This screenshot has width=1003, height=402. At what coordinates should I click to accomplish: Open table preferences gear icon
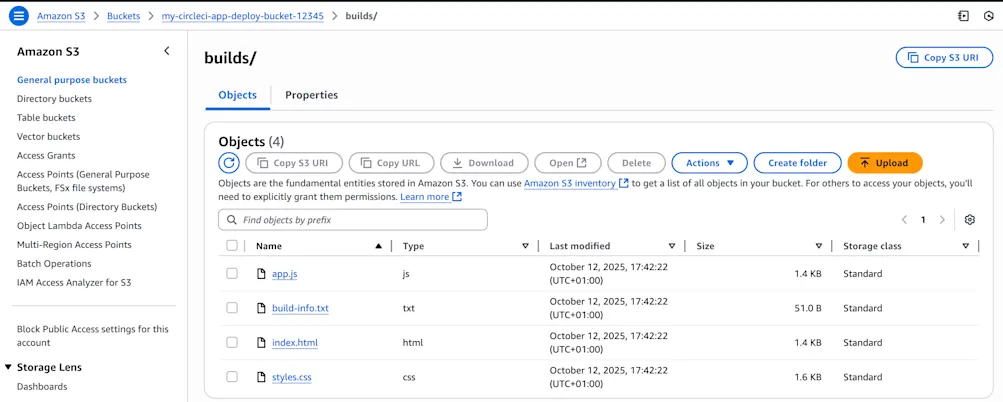(x=969, y=220)
